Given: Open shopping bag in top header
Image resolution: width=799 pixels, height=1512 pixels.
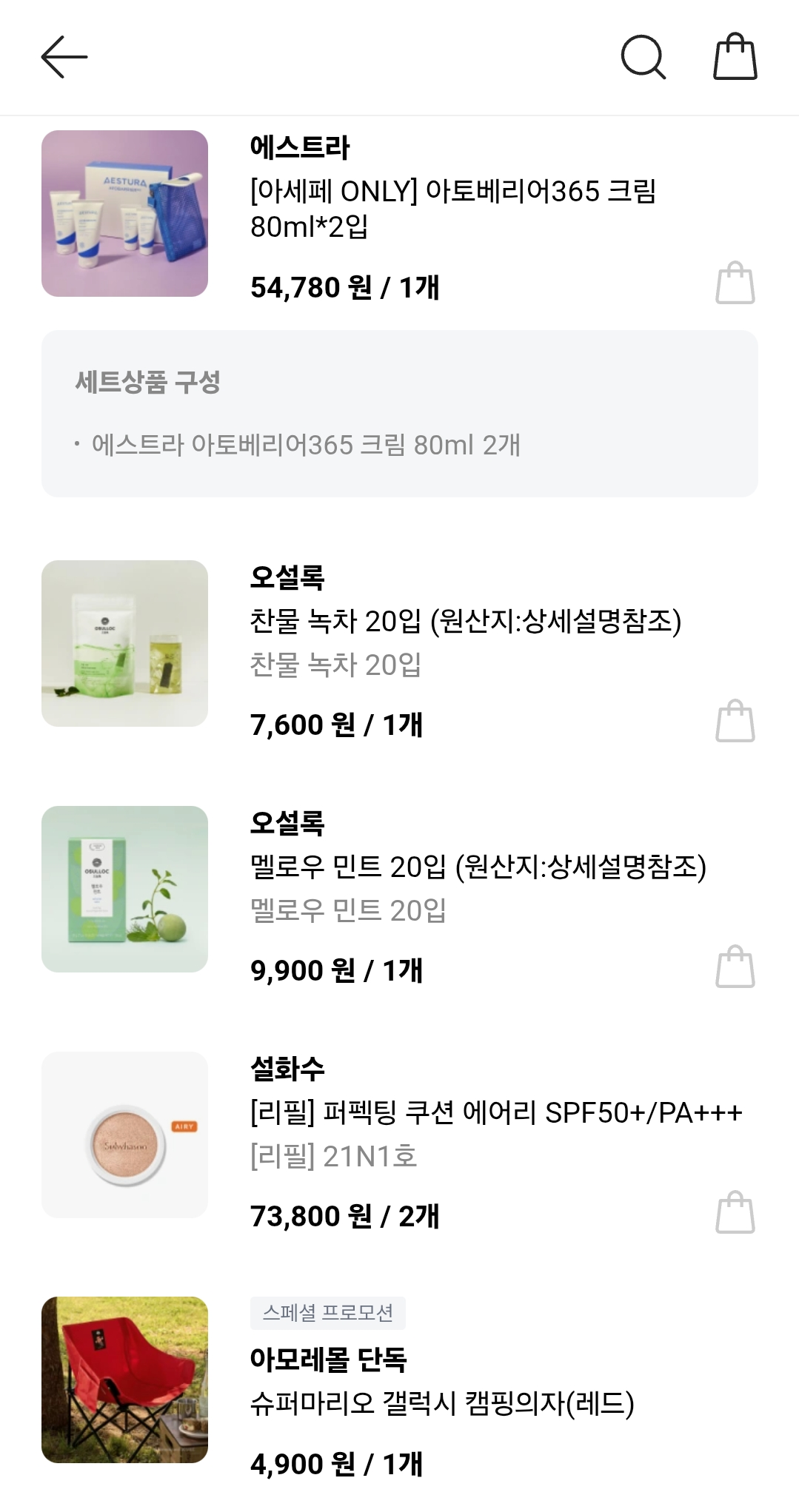Looking at the screenshot, I should tap(735, 56).
